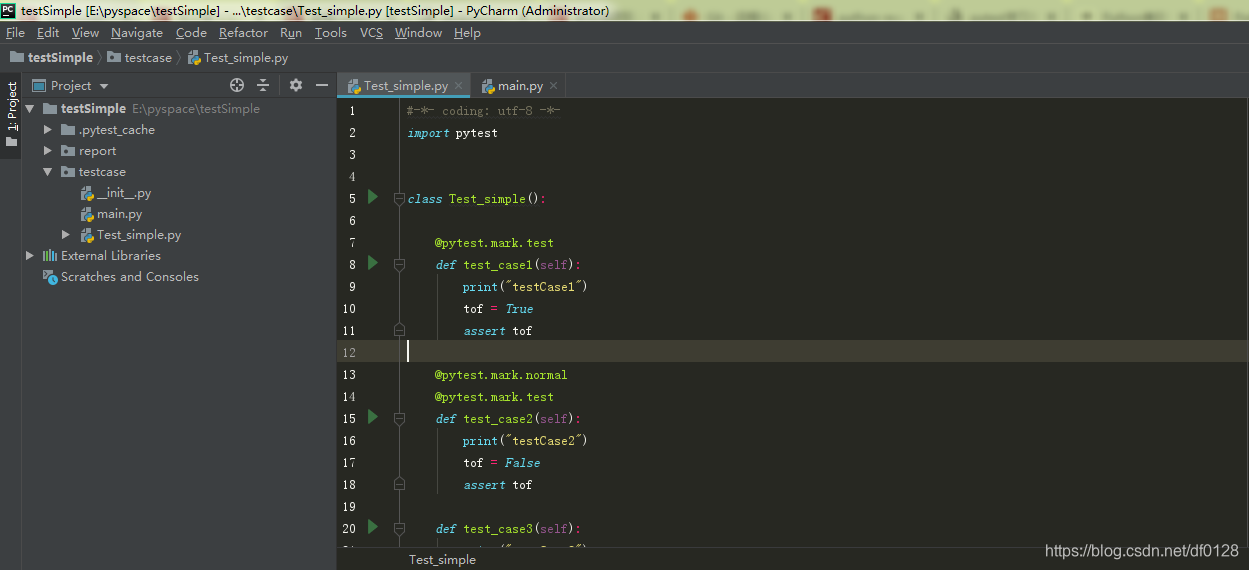Image resolution: width=1249 pixels, height=570 pixels.
Task: Open the Tools menu
Action: [330, 33]
